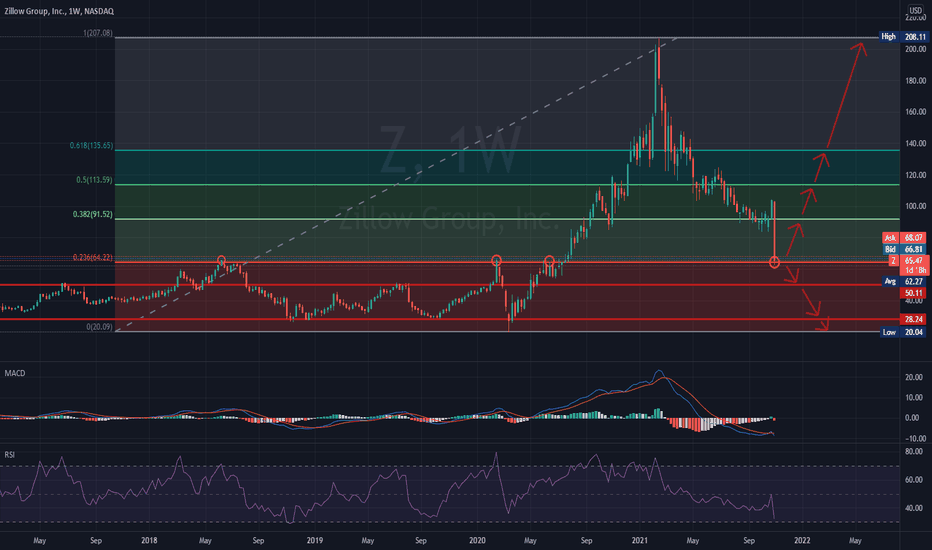Click the May label right after 2022
The width and height of the screenshot is (932, 550).
(855, 540)
